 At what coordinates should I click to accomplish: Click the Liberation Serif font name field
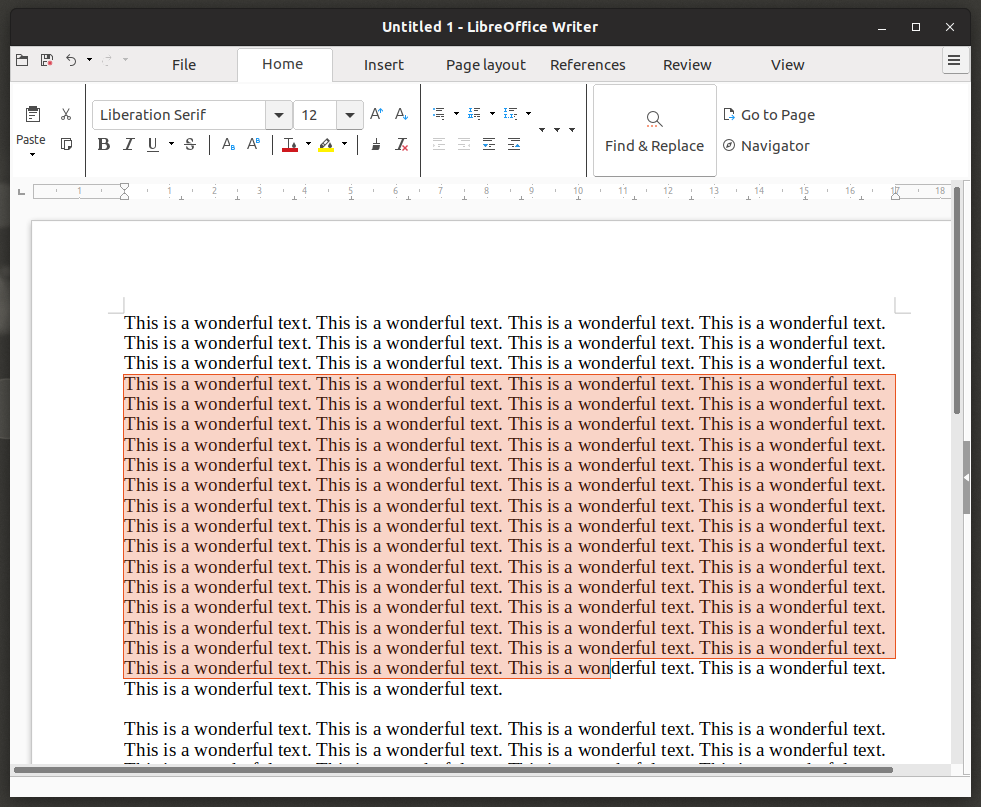tap(180, 115)
